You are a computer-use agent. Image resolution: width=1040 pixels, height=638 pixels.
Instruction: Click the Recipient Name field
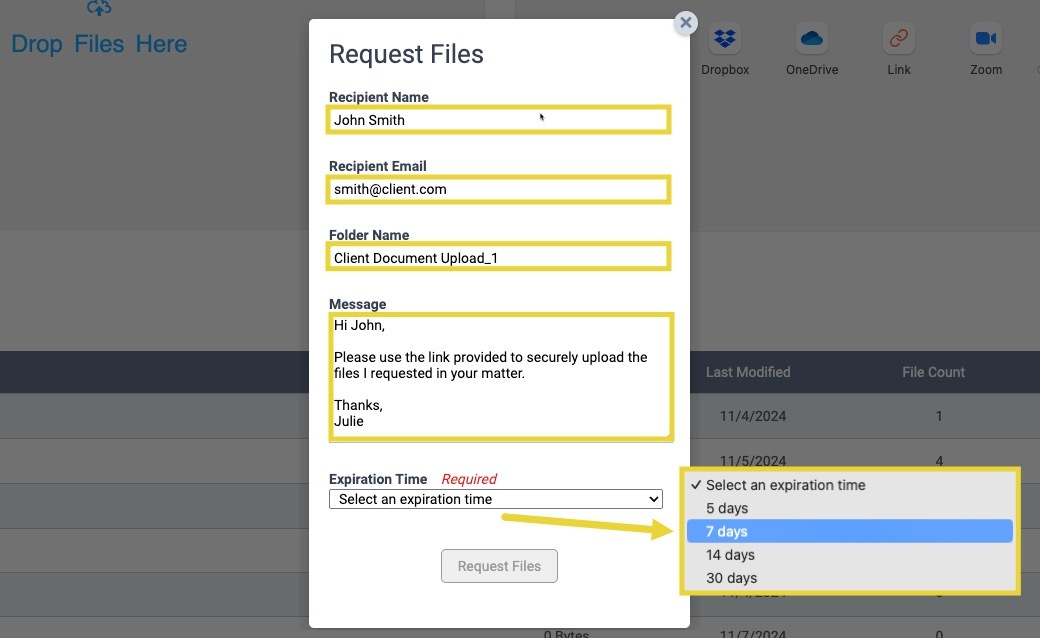pos(498,120)
